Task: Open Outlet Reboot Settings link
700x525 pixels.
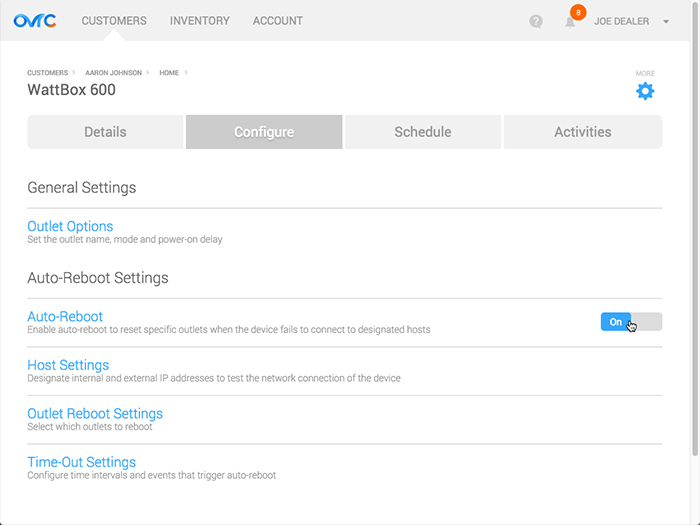Action: click(95, 413)
